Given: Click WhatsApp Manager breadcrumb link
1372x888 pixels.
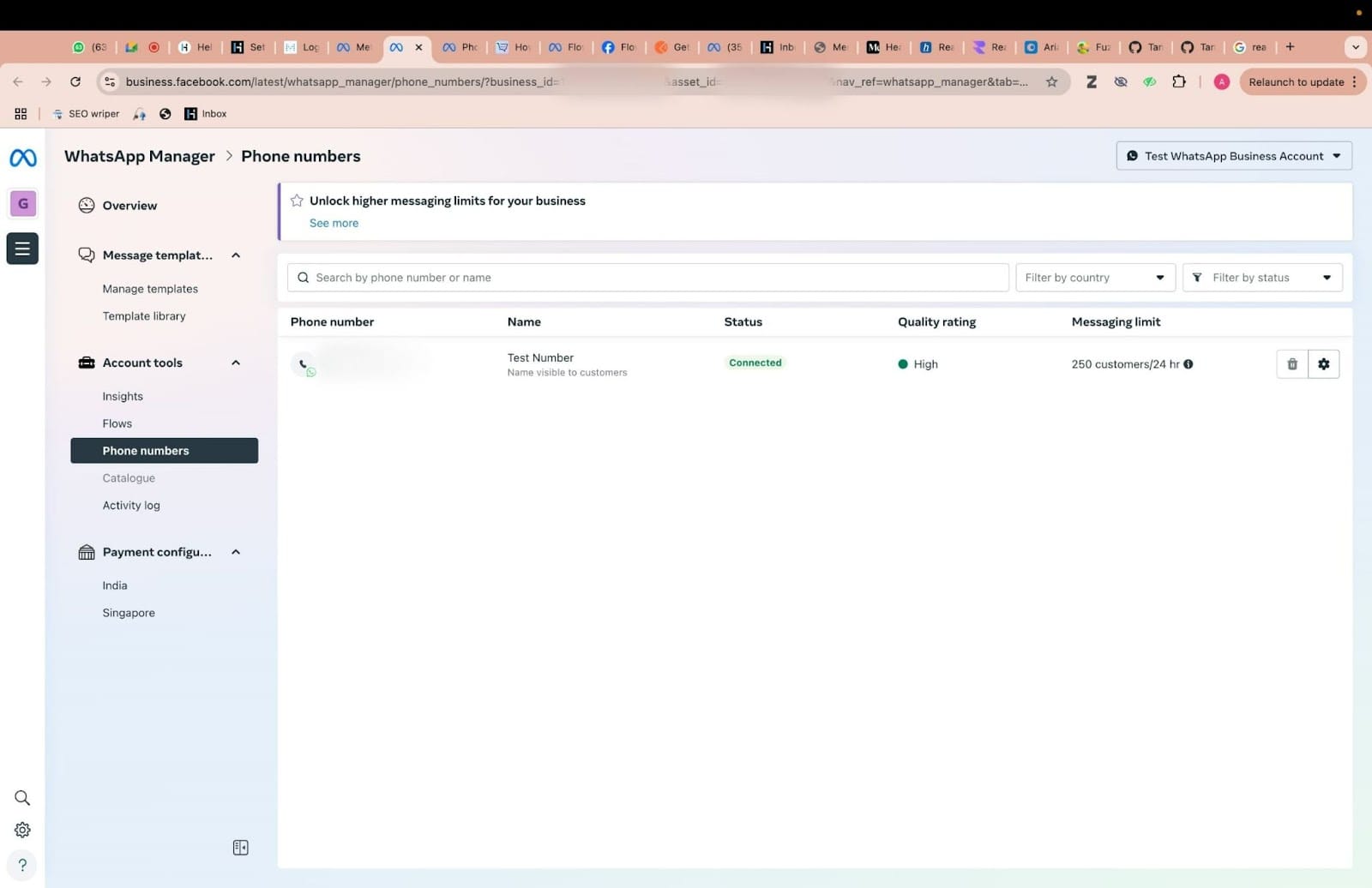Looking at the screenshot, I should click(140, 156).
